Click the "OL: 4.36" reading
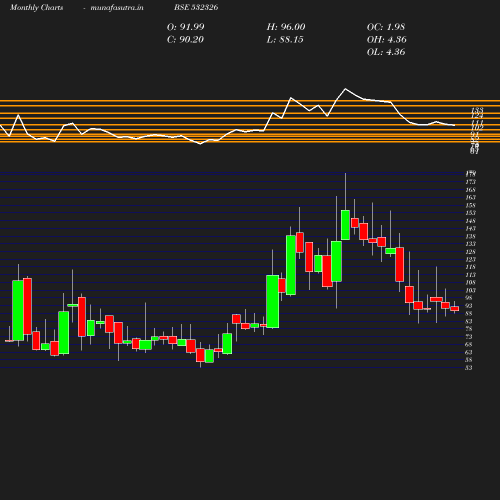This screenshot has width=500, height=500. [x=386, y=52]
